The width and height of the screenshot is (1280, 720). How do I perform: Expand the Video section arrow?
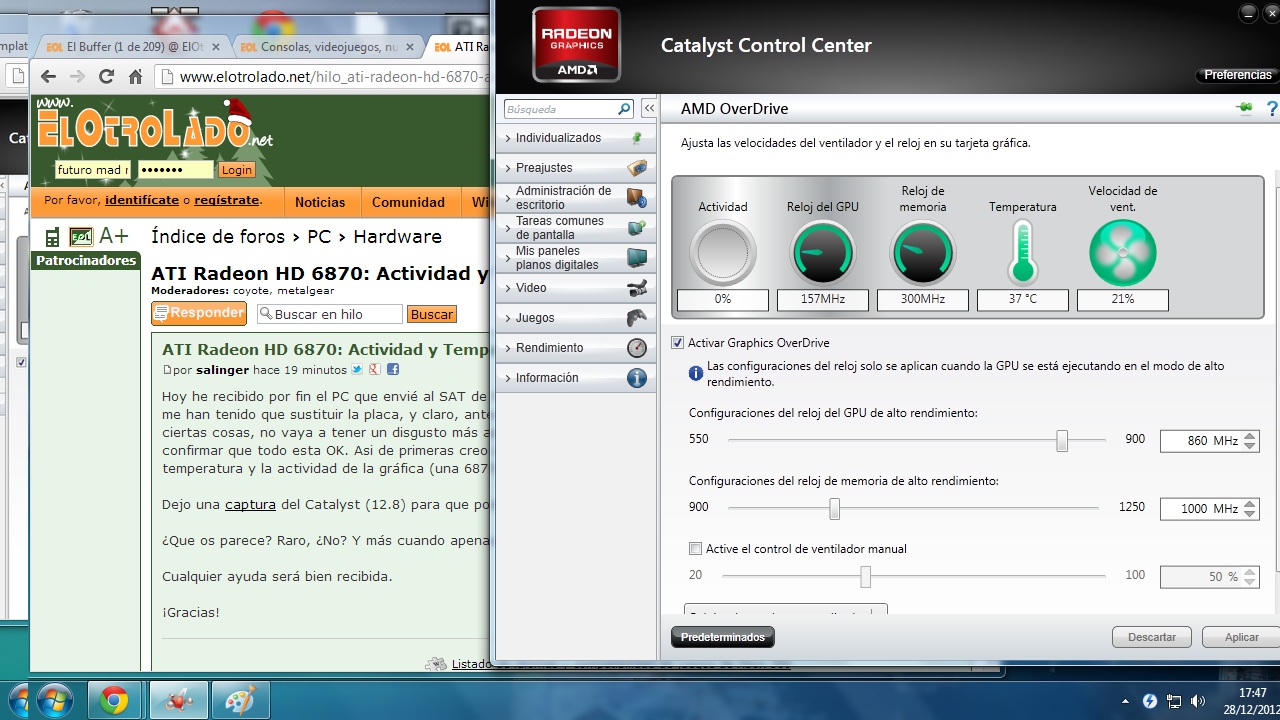(x=508, y=288)
